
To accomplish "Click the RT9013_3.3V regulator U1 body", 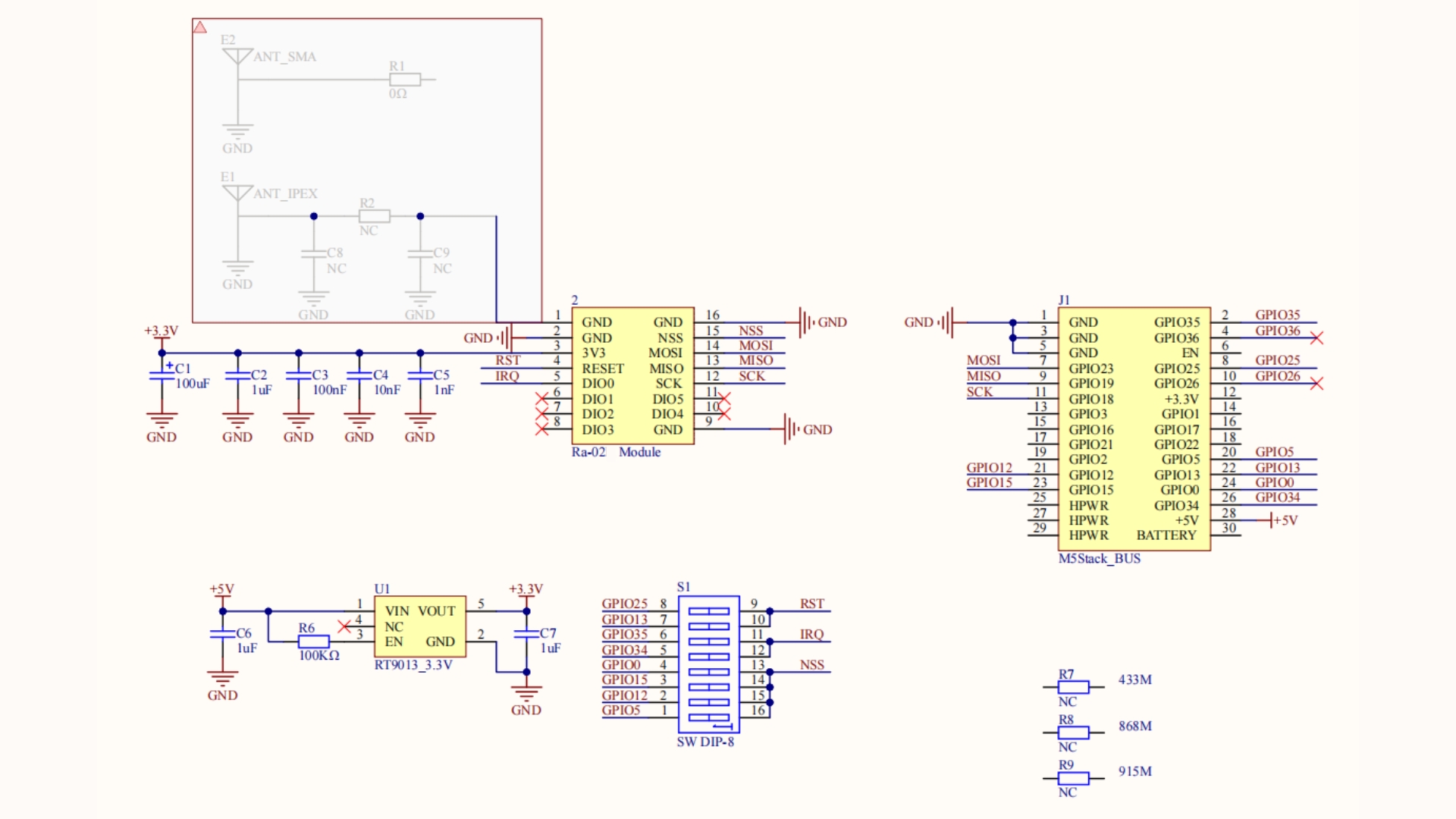I will coord(419,626).
